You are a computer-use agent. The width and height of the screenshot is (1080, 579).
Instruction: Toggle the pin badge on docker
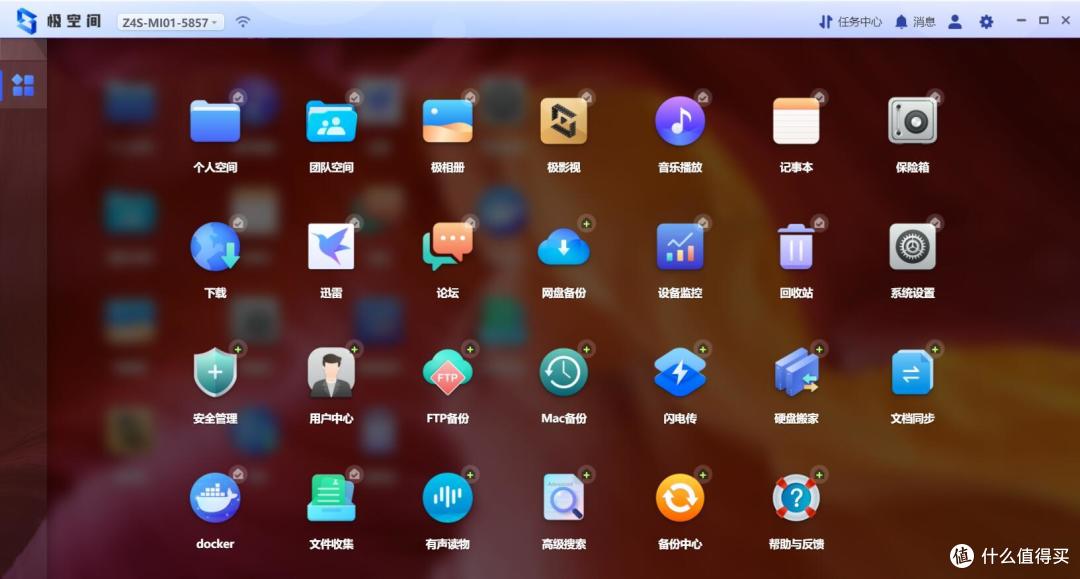click(x=238, y=474)
